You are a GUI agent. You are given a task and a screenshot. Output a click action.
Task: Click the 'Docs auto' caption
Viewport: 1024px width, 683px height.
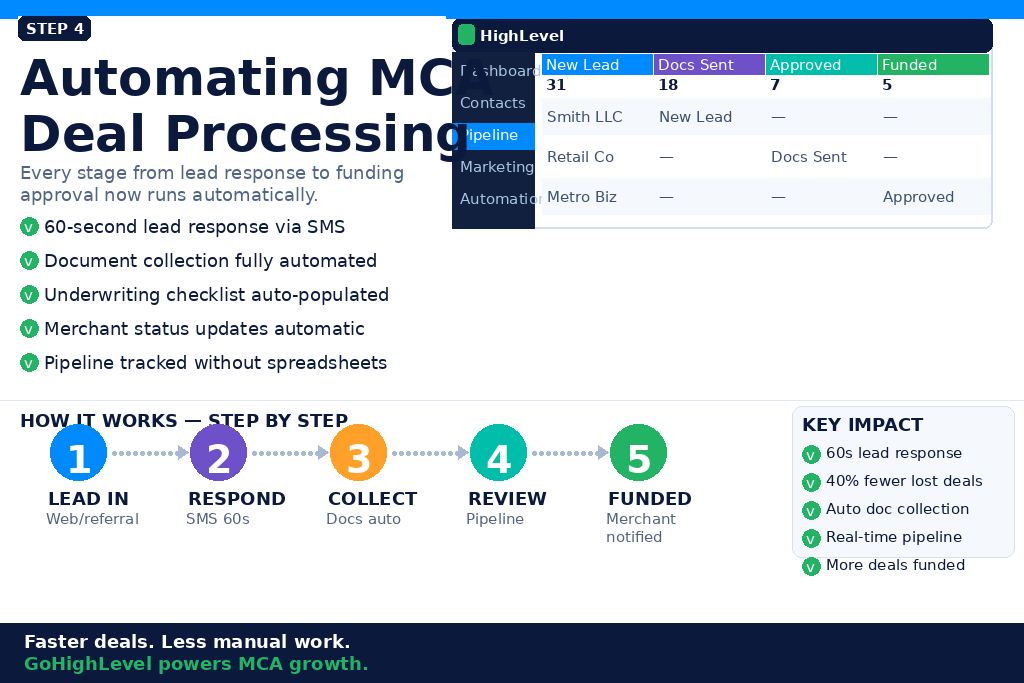coord(363,519)
